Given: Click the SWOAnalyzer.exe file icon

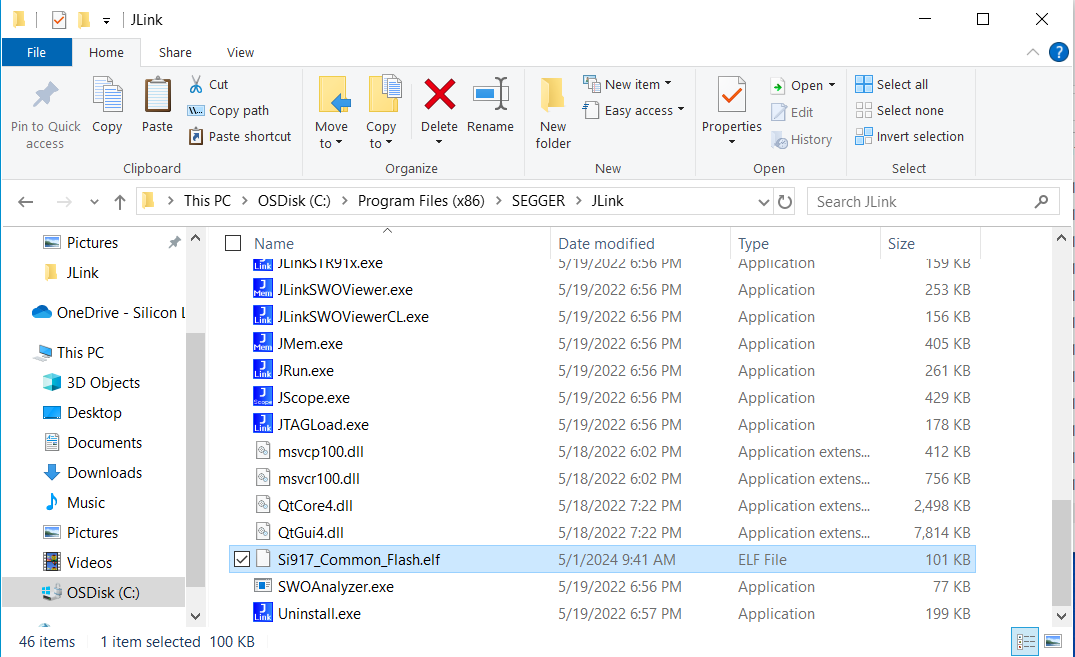Looking at the screenshot, I should point(263,586).
